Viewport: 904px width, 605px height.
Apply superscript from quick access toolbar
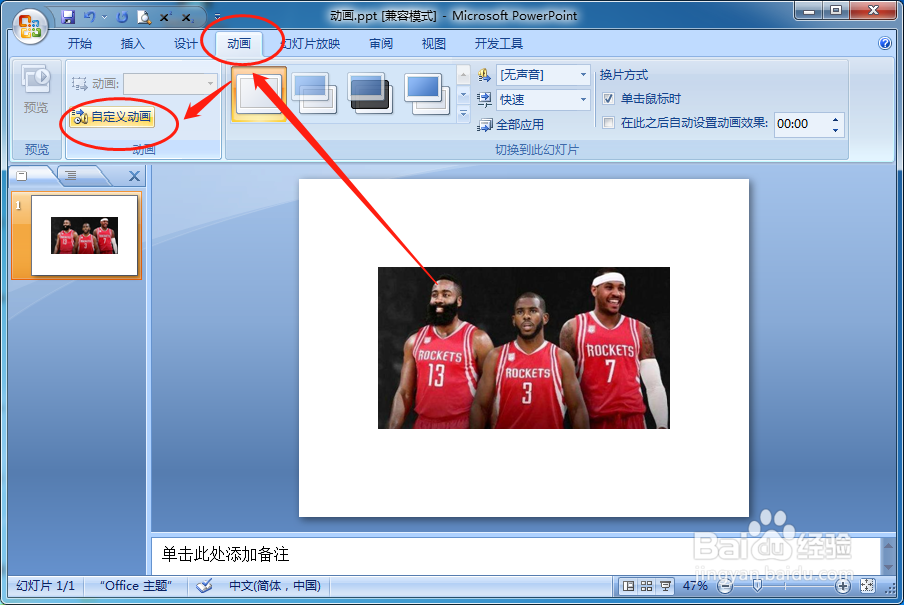[x=165, y=17]
